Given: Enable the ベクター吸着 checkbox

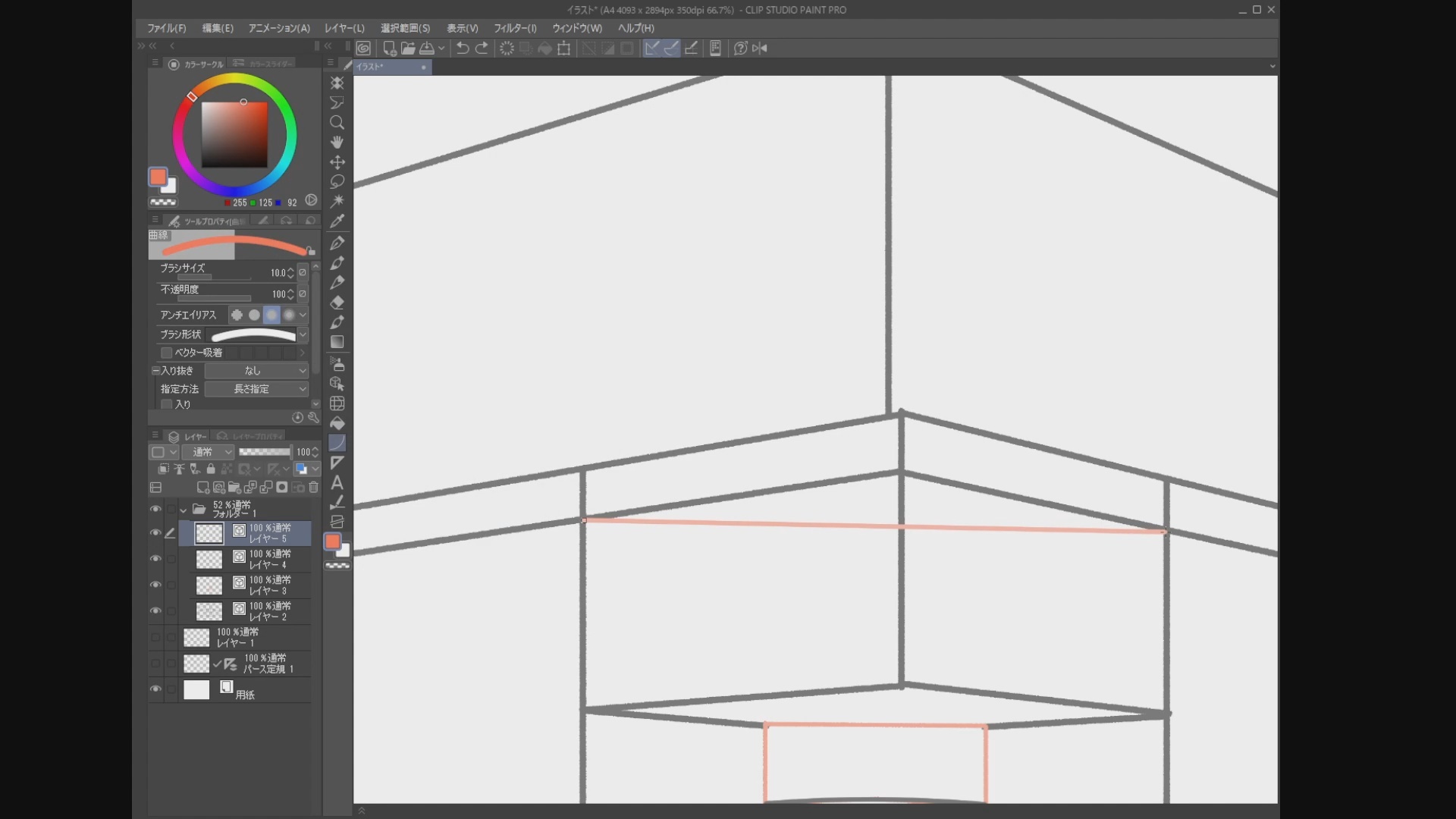Looking at the screenshot, I should point(167,353).
